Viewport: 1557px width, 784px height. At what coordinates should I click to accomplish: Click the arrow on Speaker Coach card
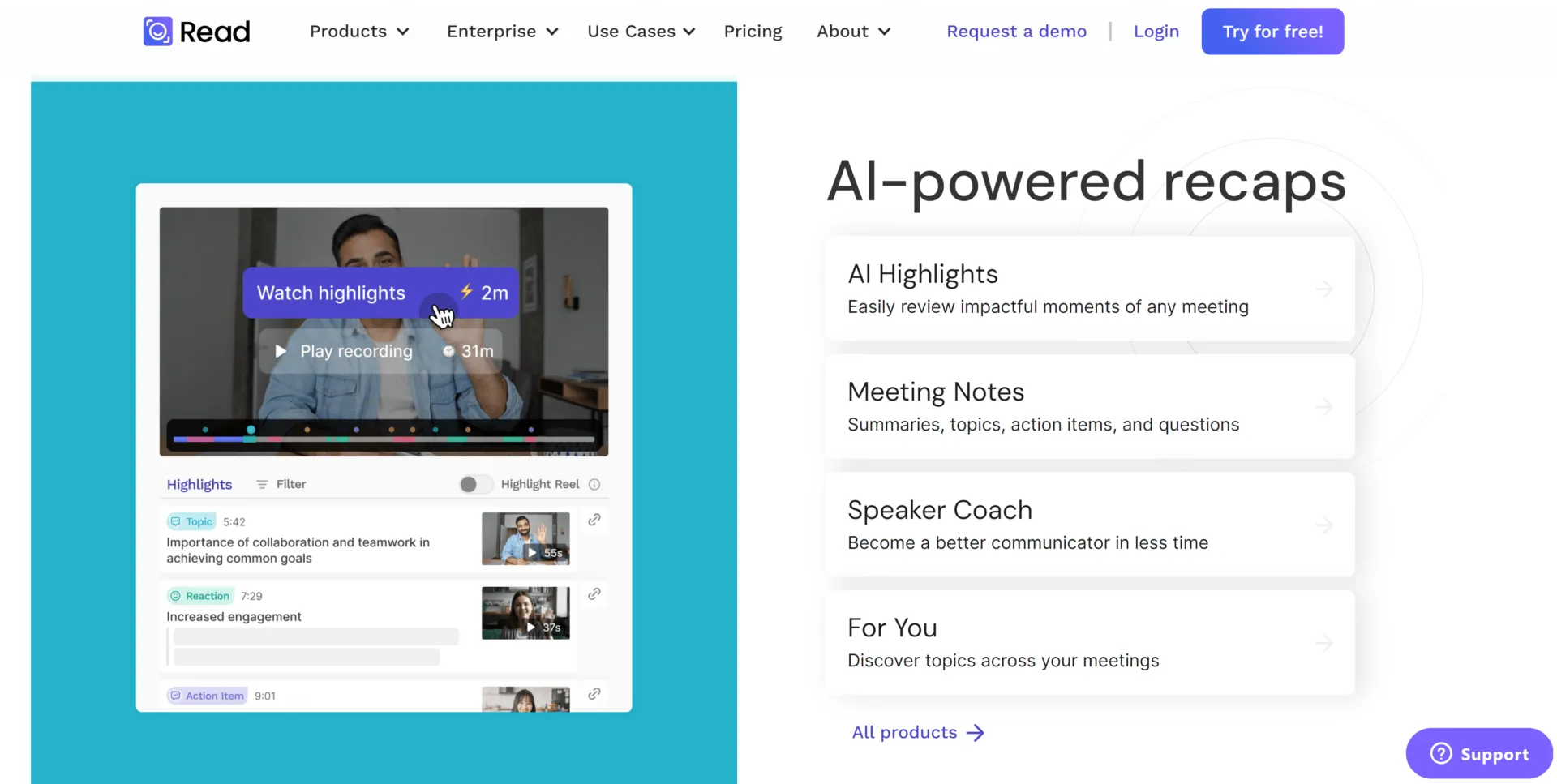point(1323,525)
